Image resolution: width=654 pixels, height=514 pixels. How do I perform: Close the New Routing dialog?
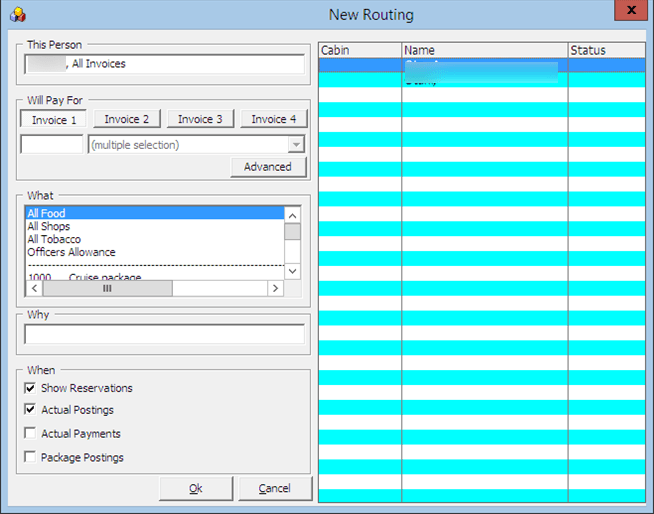click(x=631, y=10)
